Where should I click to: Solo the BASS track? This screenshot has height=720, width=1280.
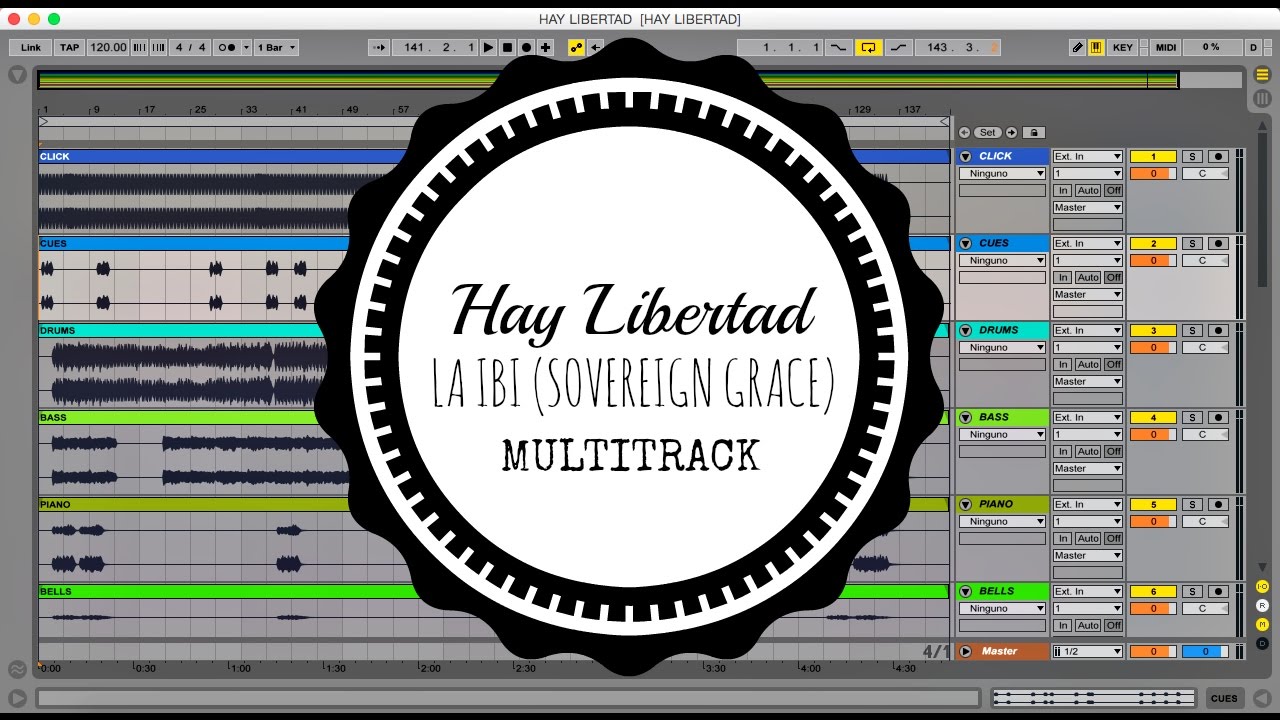1192,417
